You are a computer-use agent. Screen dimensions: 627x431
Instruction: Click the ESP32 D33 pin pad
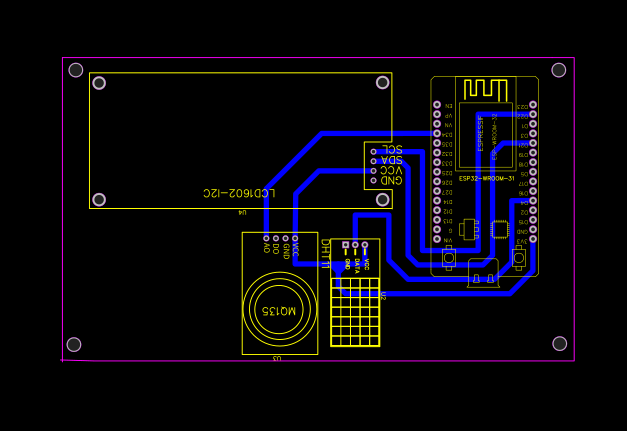(x=437, y=162)
